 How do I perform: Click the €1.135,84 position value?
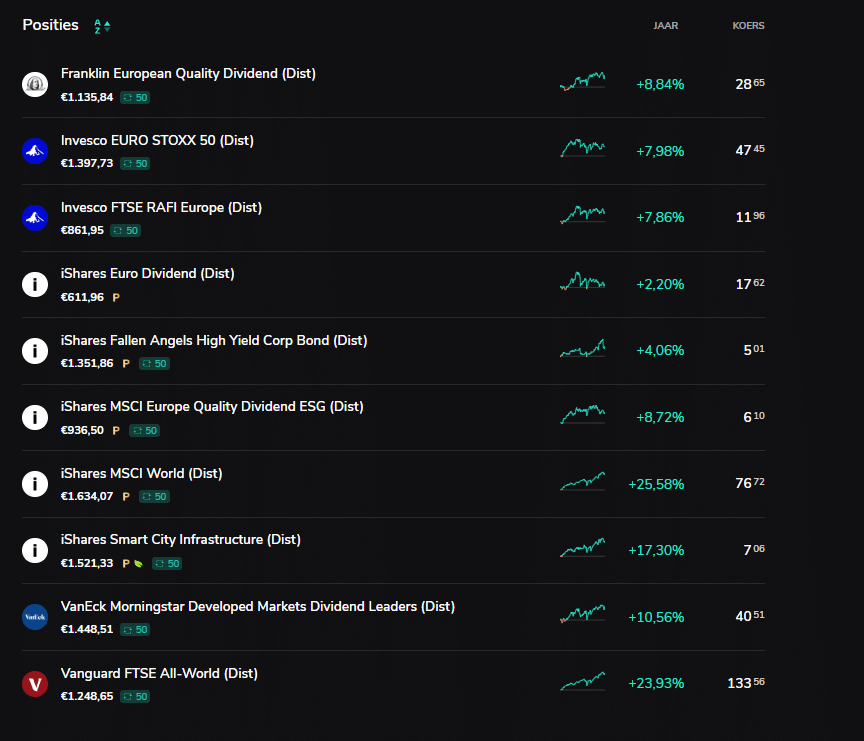pos(87,98)
